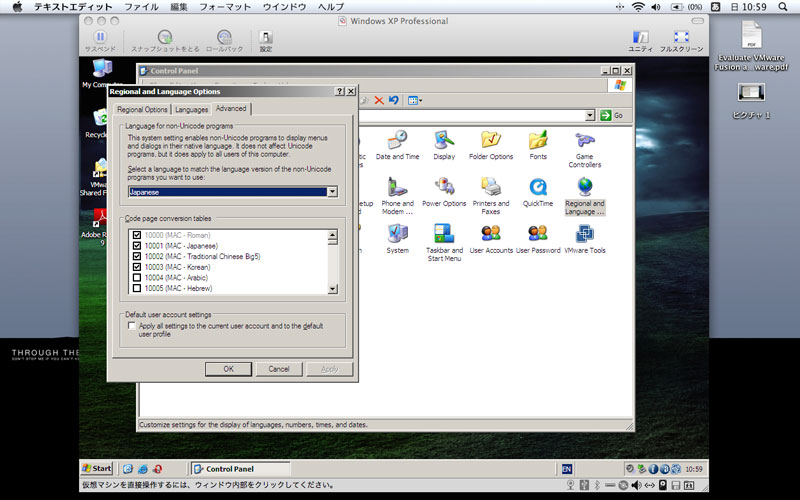Open the フォーマット menu

[x=225, y=7]
